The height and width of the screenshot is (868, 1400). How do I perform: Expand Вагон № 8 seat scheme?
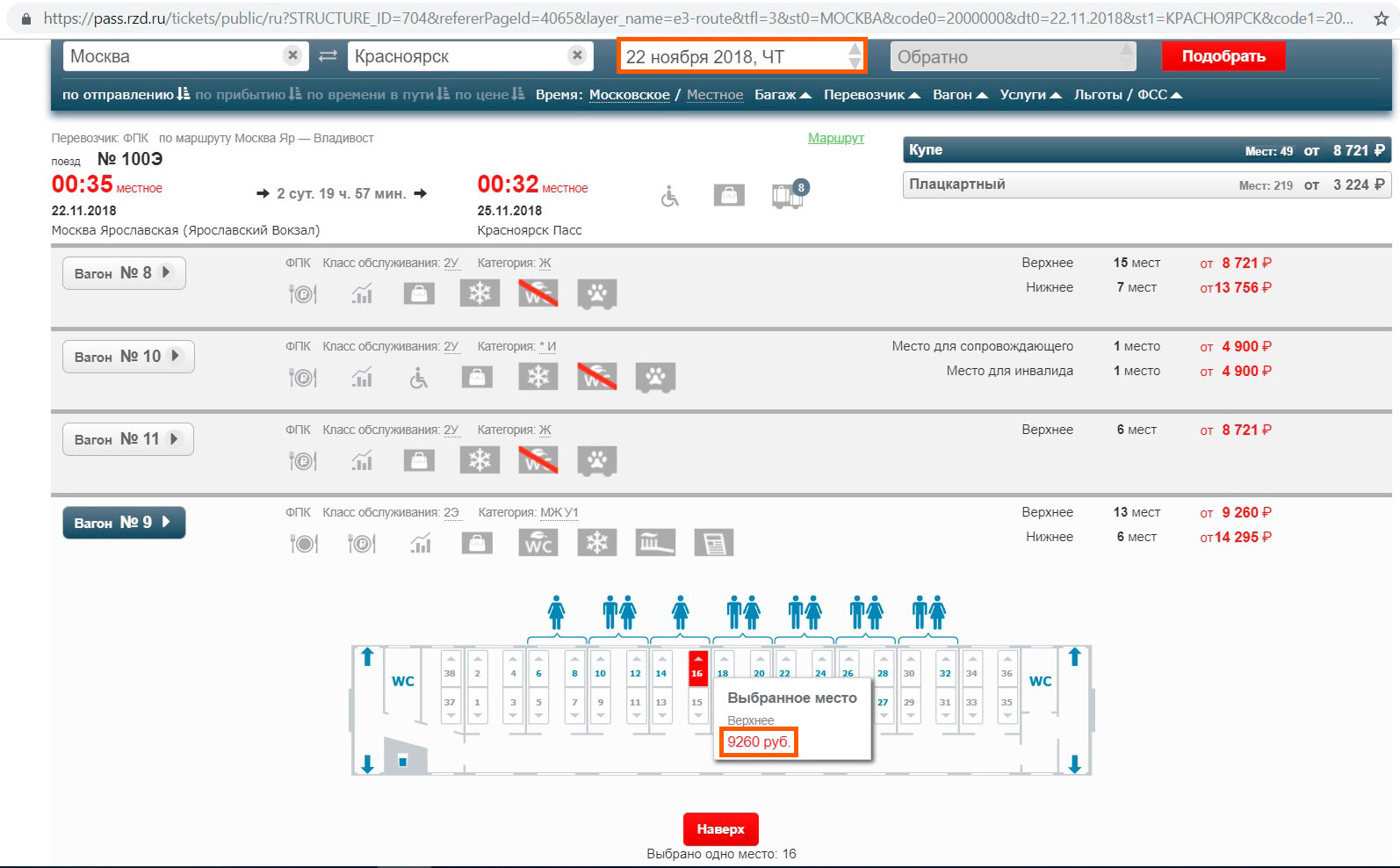pyautogui.click(x=124, y=273)
